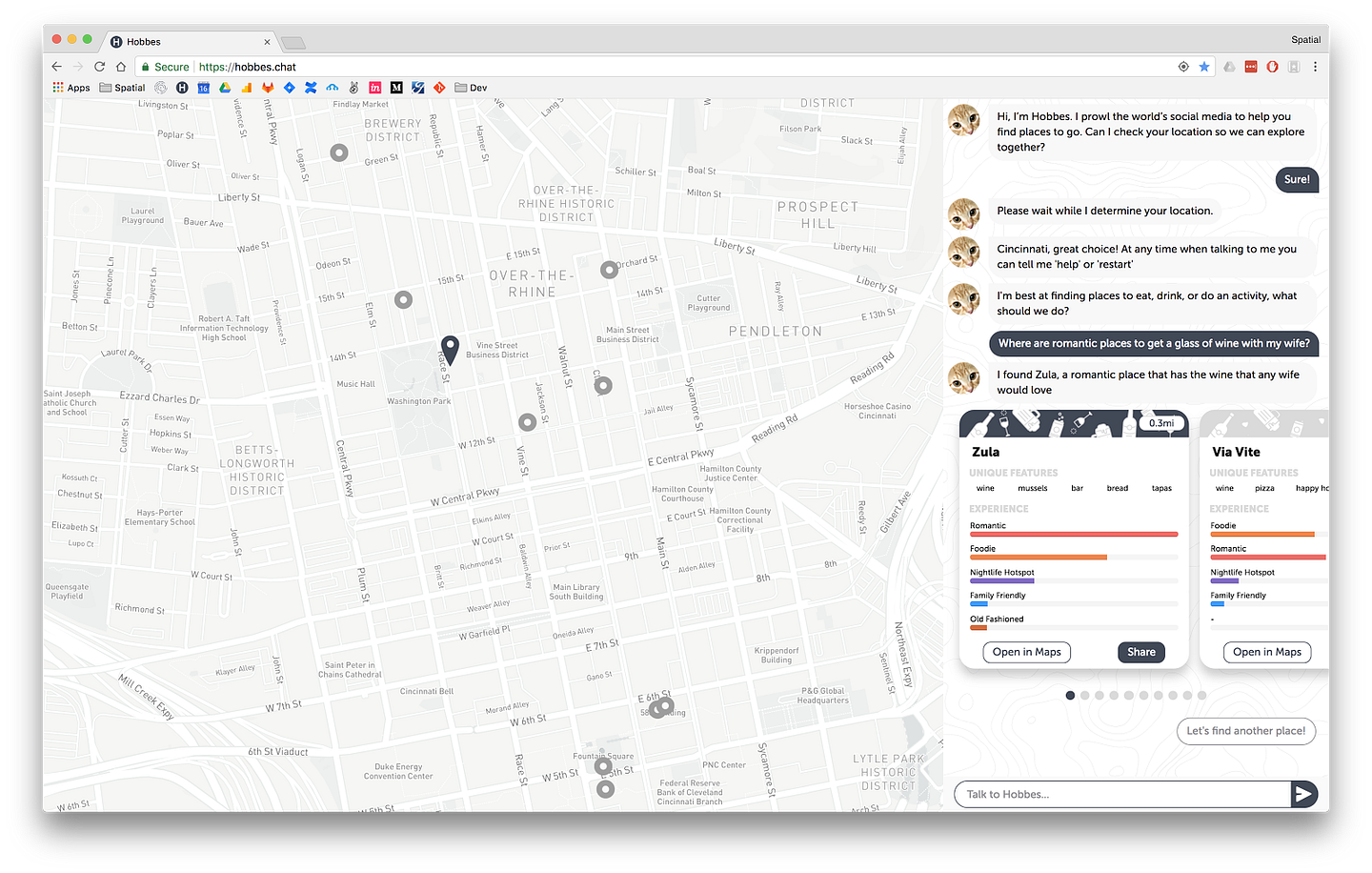The width and height of the screenshot is (1372, 873).
Task: Click Zula's Nightlife Hotspot experience bar
Action: 1074,580
